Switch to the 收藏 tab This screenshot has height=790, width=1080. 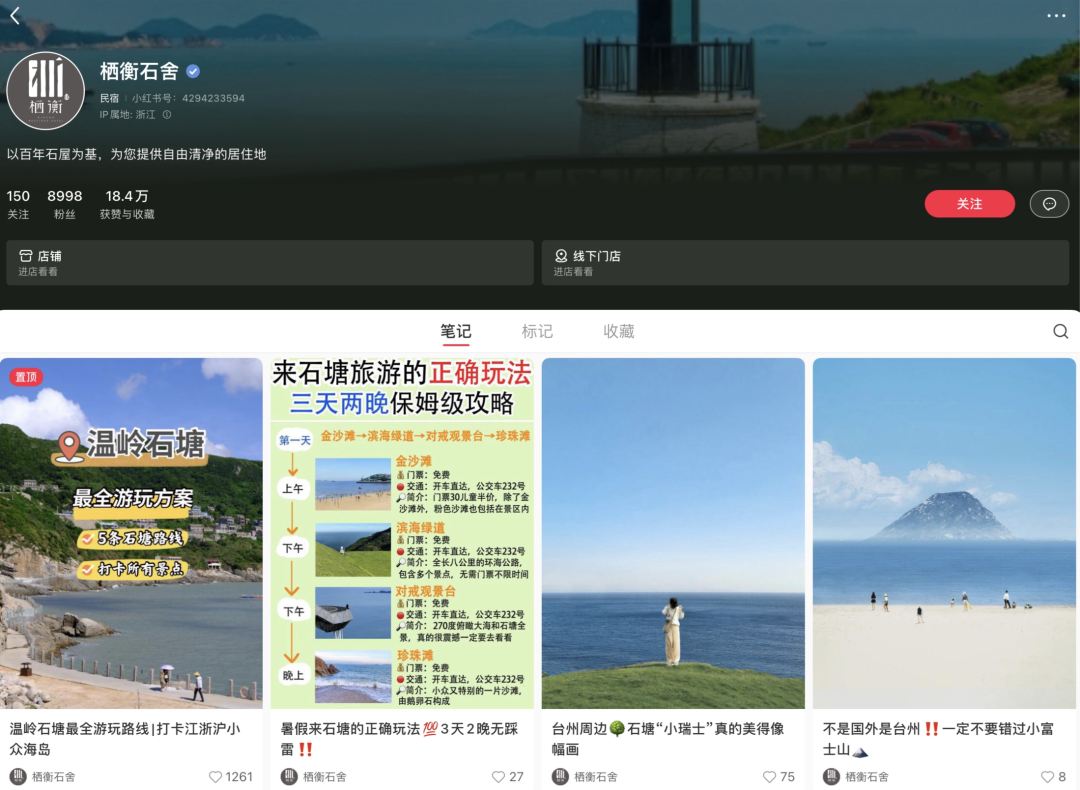tap(619, 332)
